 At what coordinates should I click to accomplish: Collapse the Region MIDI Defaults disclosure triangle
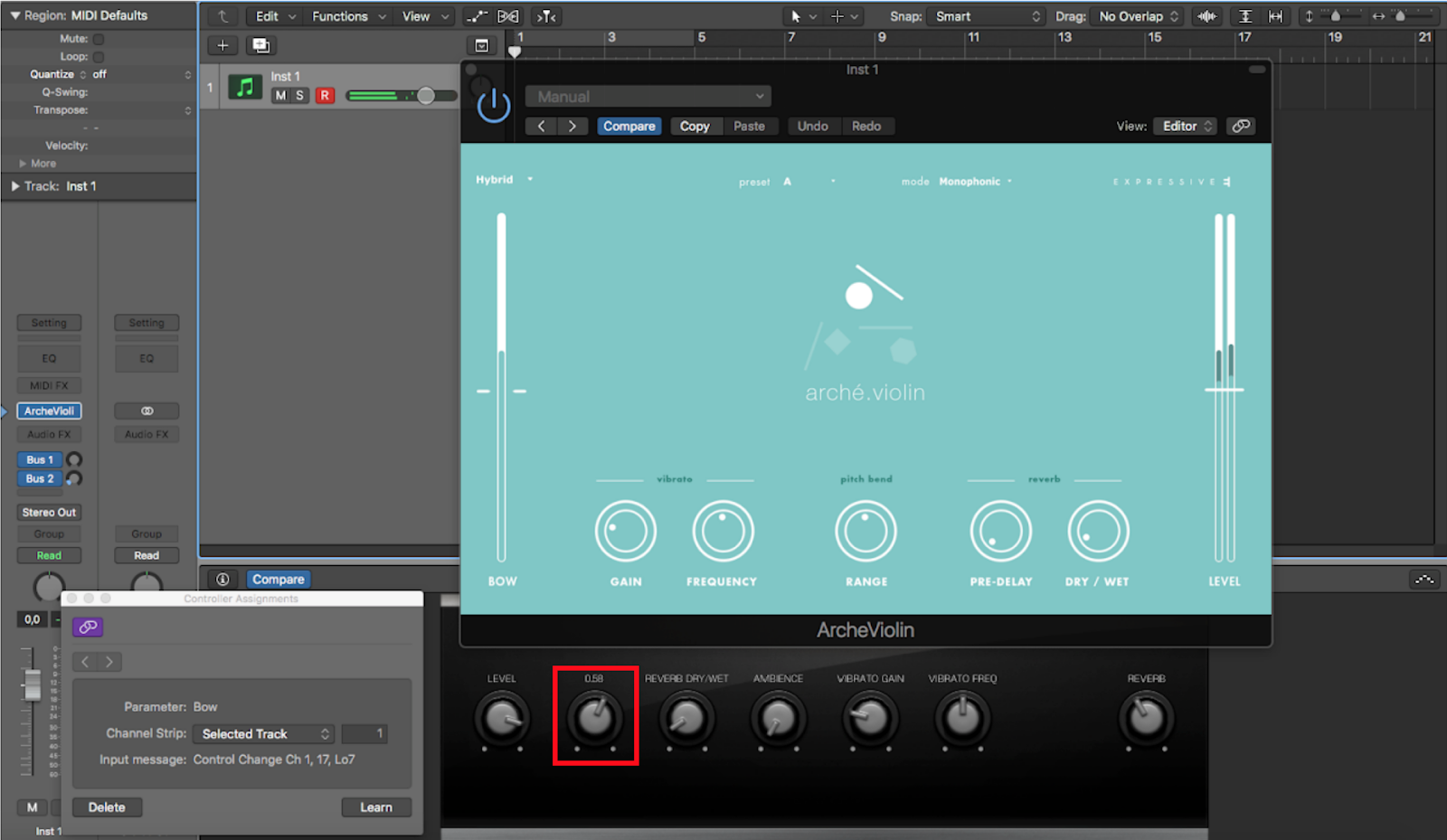tap(15, 15)
